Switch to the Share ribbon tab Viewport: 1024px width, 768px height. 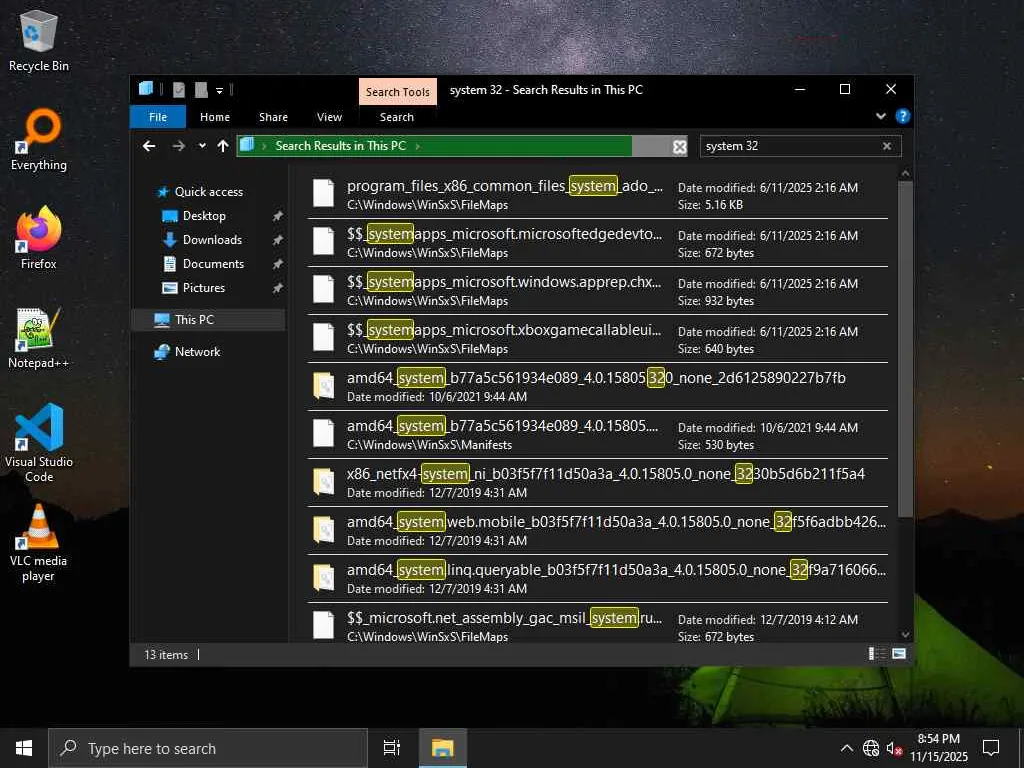(273, 117)
